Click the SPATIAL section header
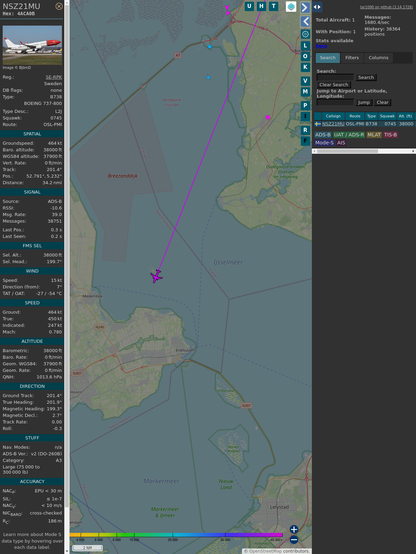The height and width of the screenshot is (554, 416). [x=32, y=134]
